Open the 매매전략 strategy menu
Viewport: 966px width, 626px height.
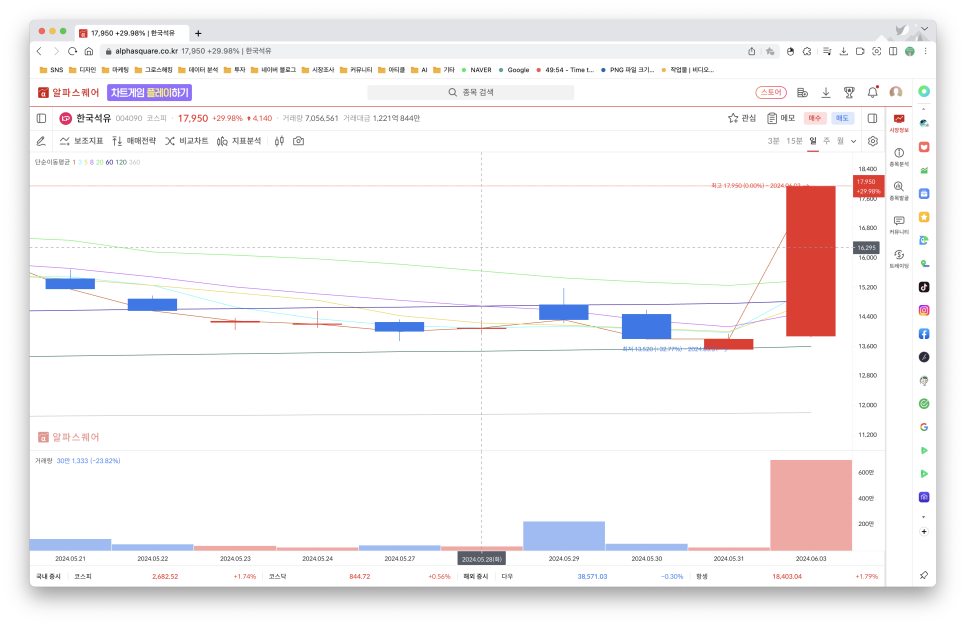(134, 141)
